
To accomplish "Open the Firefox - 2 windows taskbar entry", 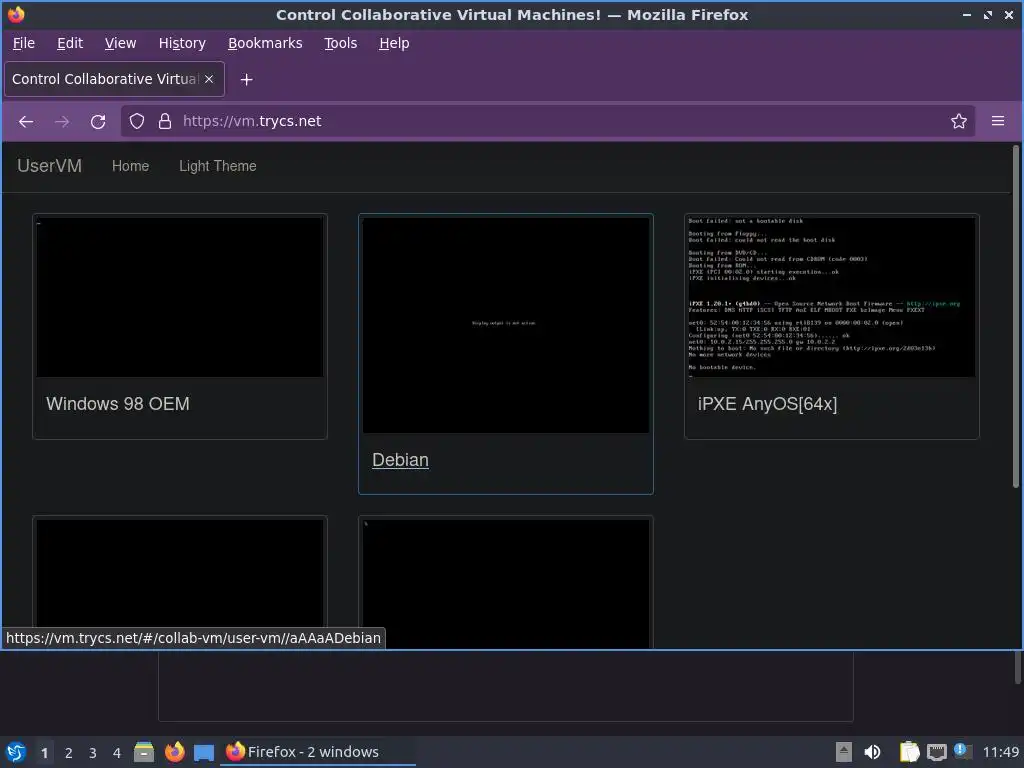I will pyautogui.click(x=317, y=752).
